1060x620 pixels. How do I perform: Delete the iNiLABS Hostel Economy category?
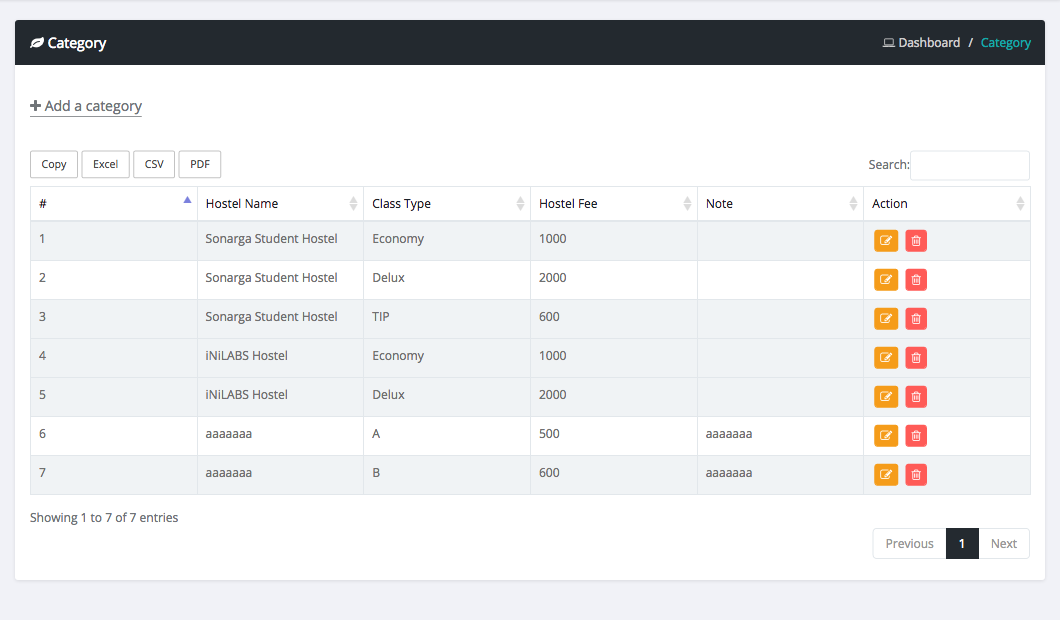tap(916, 357)
